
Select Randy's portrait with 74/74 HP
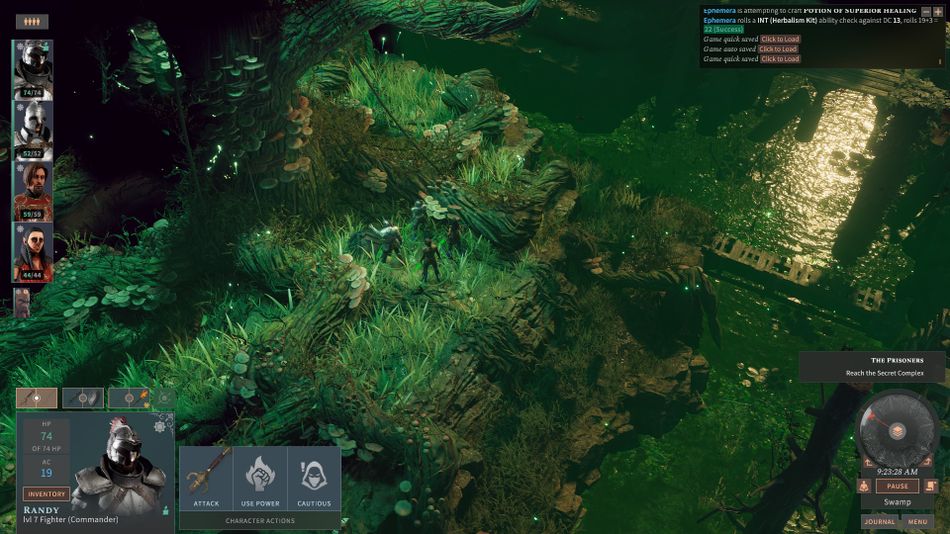(x=33, y=69)
